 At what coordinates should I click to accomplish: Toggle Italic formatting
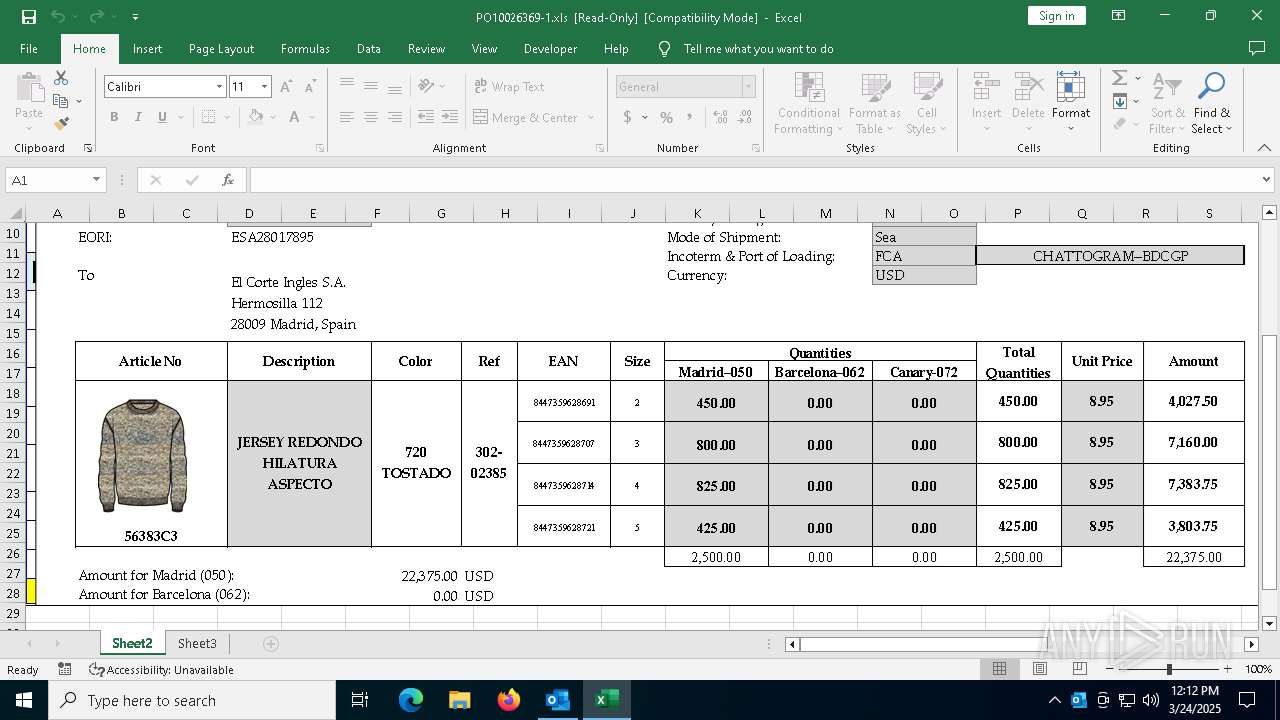pyautogui.click(x=138, y=117)
